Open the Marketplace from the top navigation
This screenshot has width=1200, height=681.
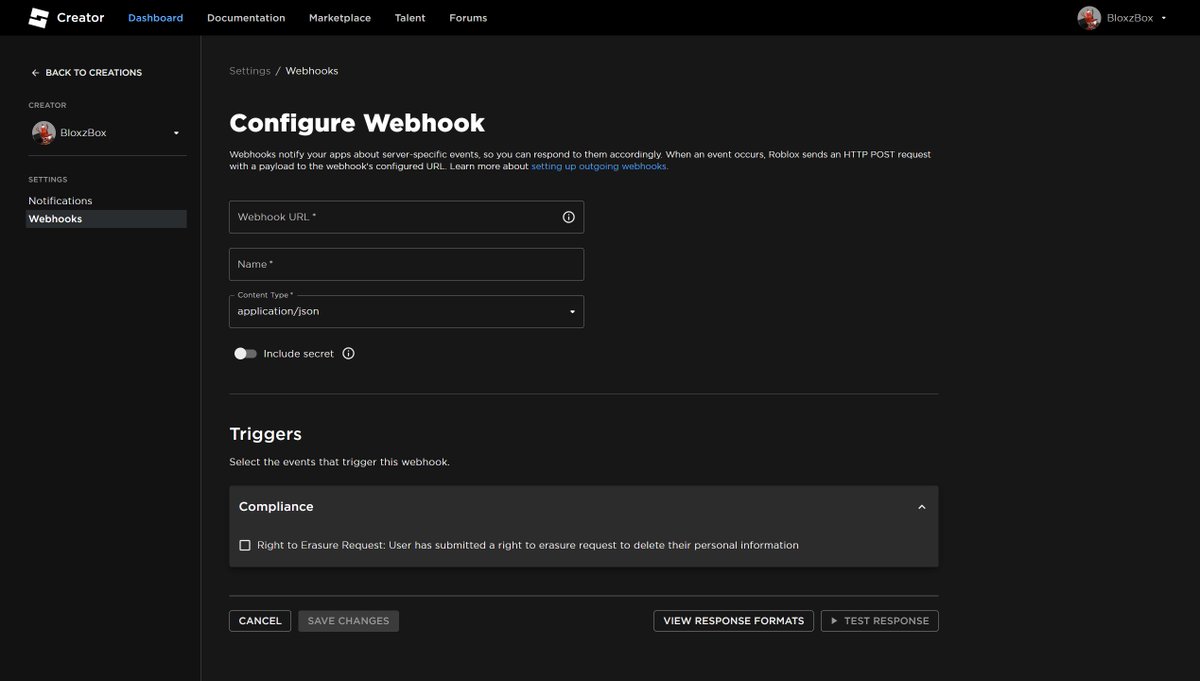[x=339, y=17]
